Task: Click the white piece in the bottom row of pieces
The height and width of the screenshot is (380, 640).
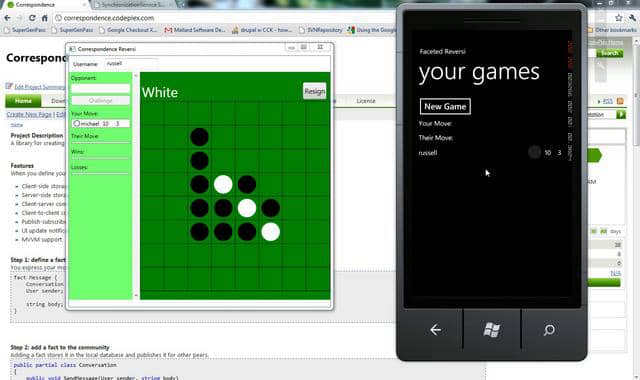Action: point(271,232)
